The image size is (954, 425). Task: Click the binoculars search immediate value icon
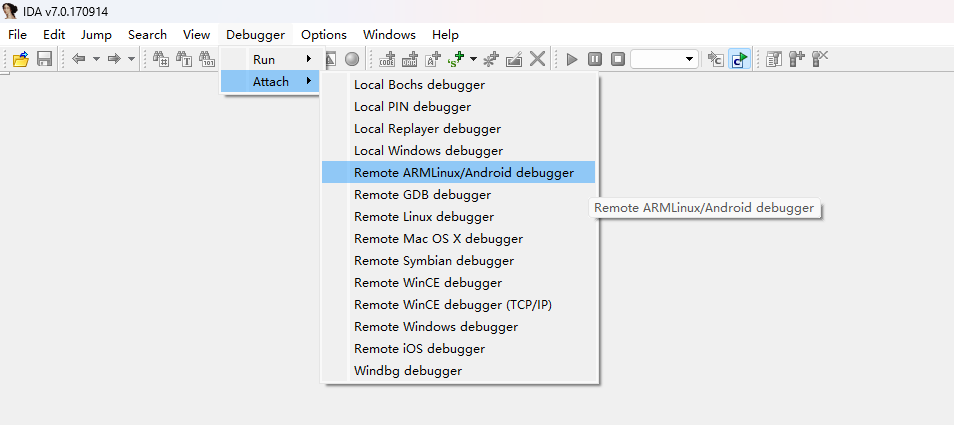point(161,59)
